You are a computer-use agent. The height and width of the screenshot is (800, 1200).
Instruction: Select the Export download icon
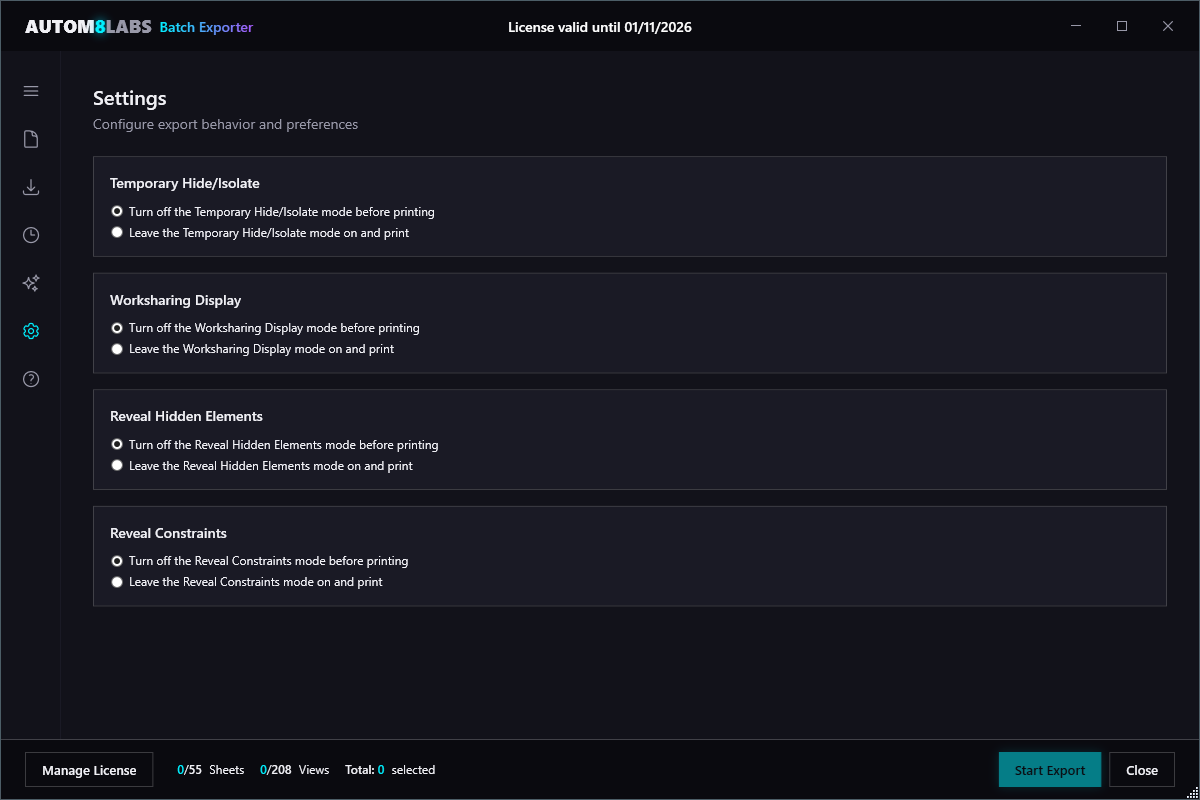[30, 187]
